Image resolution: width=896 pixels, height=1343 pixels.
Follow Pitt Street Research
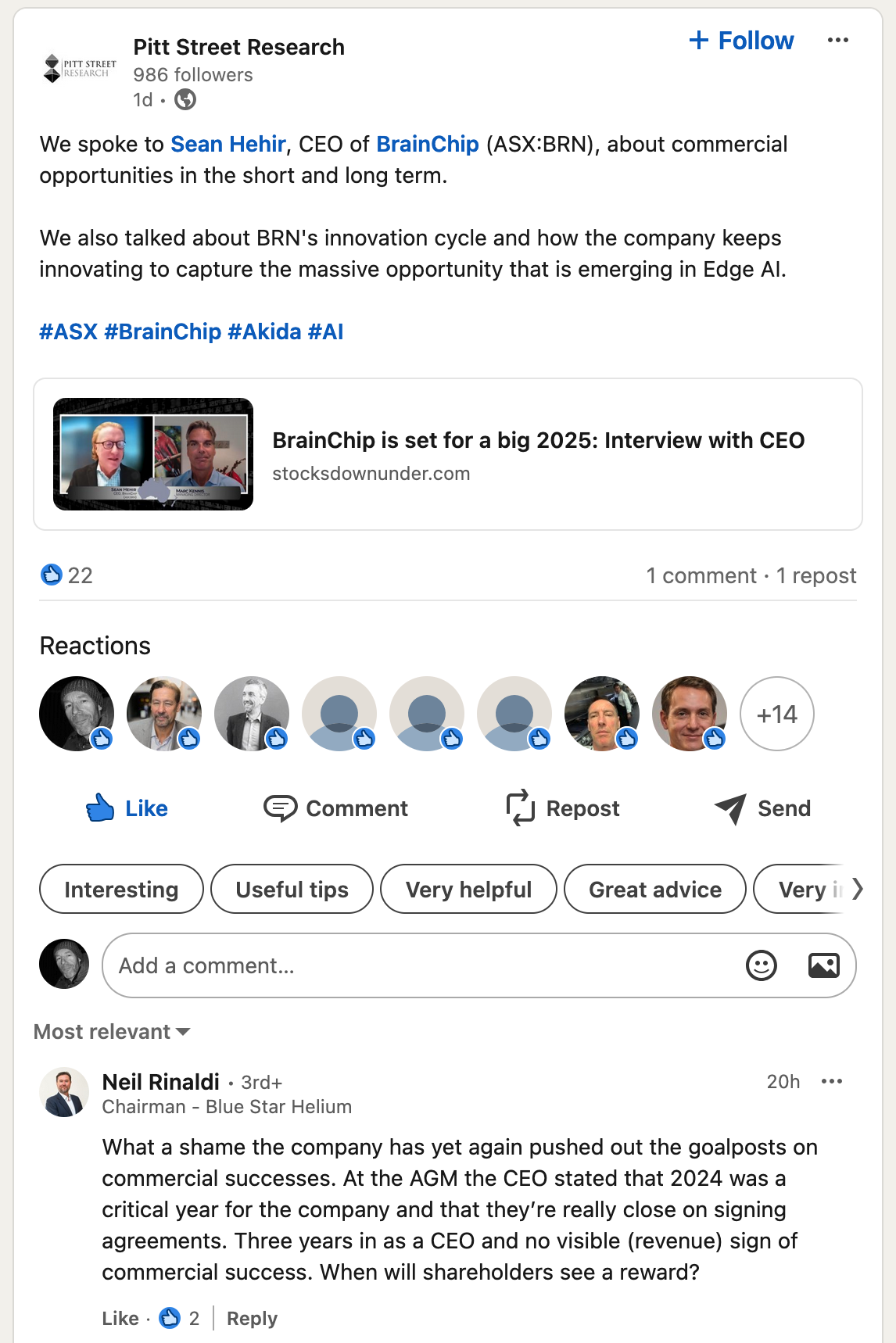pyautogui.click(x=741, y=41)
